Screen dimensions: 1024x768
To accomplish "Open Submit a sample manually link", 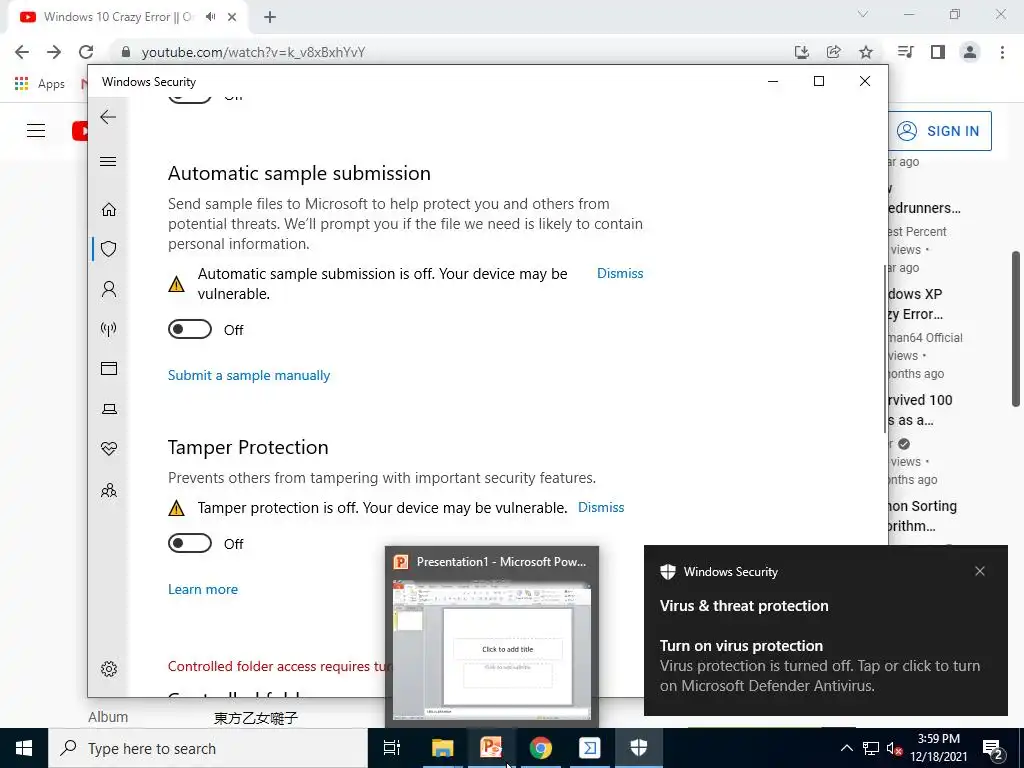I will (x=249, y=376).
